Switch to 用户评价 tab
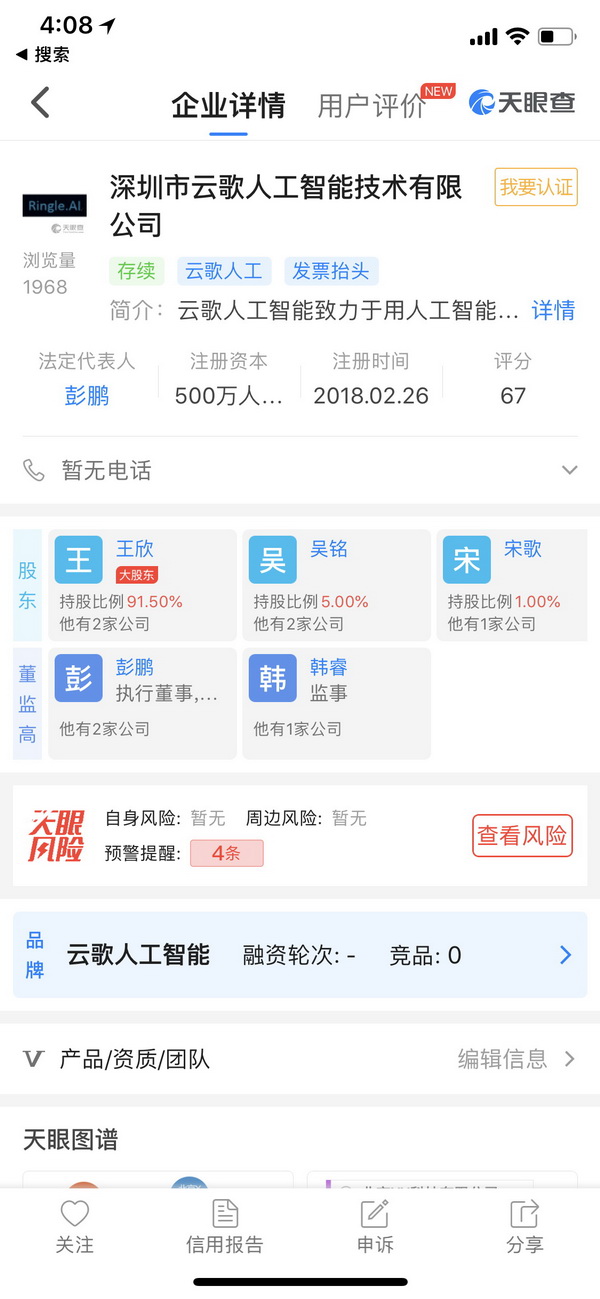This screenshot has height=1299, width=600. pos(372,106)
